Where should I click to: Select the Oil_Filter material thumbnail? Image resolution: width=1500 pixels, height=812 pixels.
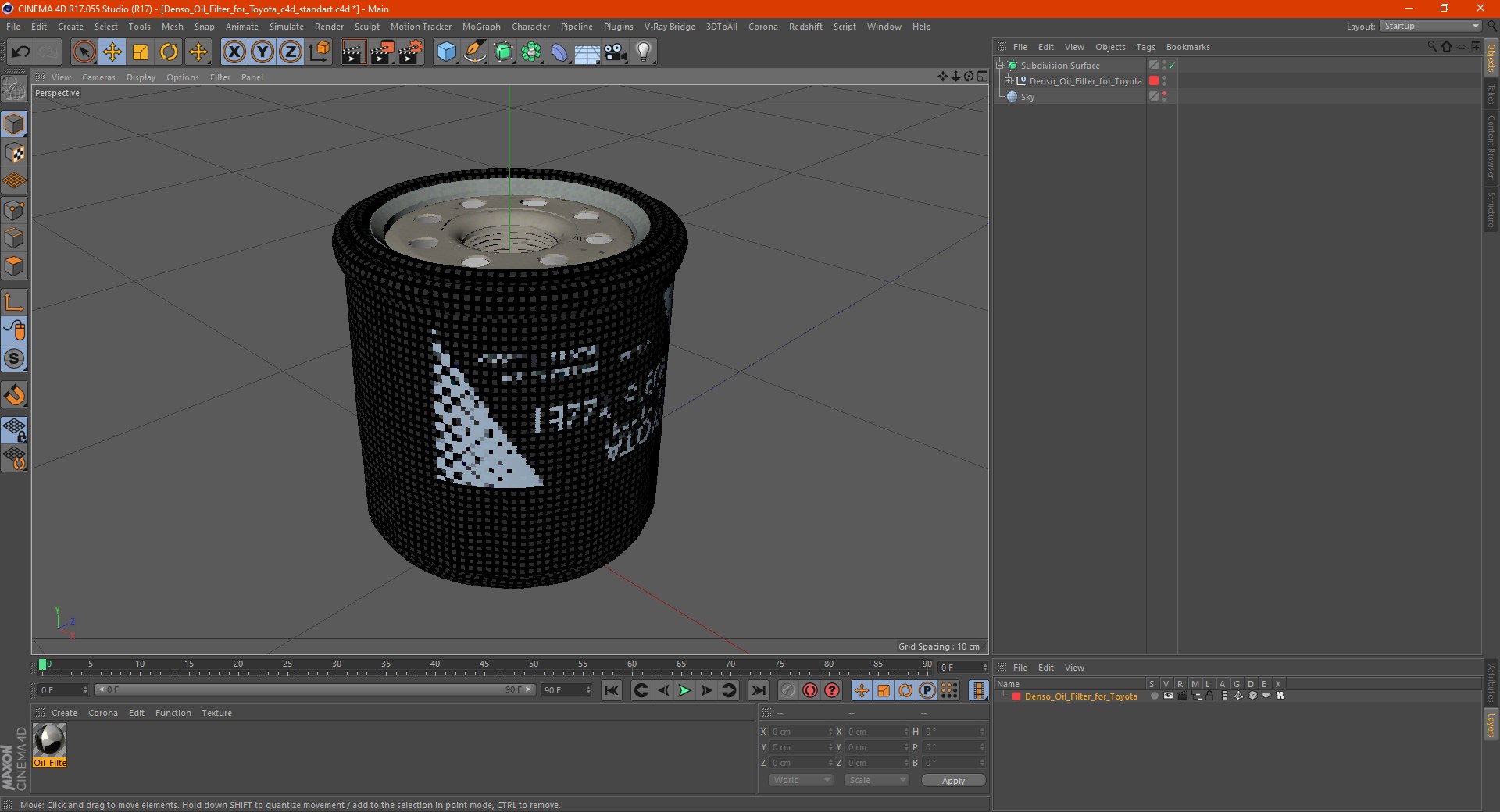click(x=50, y=740)
